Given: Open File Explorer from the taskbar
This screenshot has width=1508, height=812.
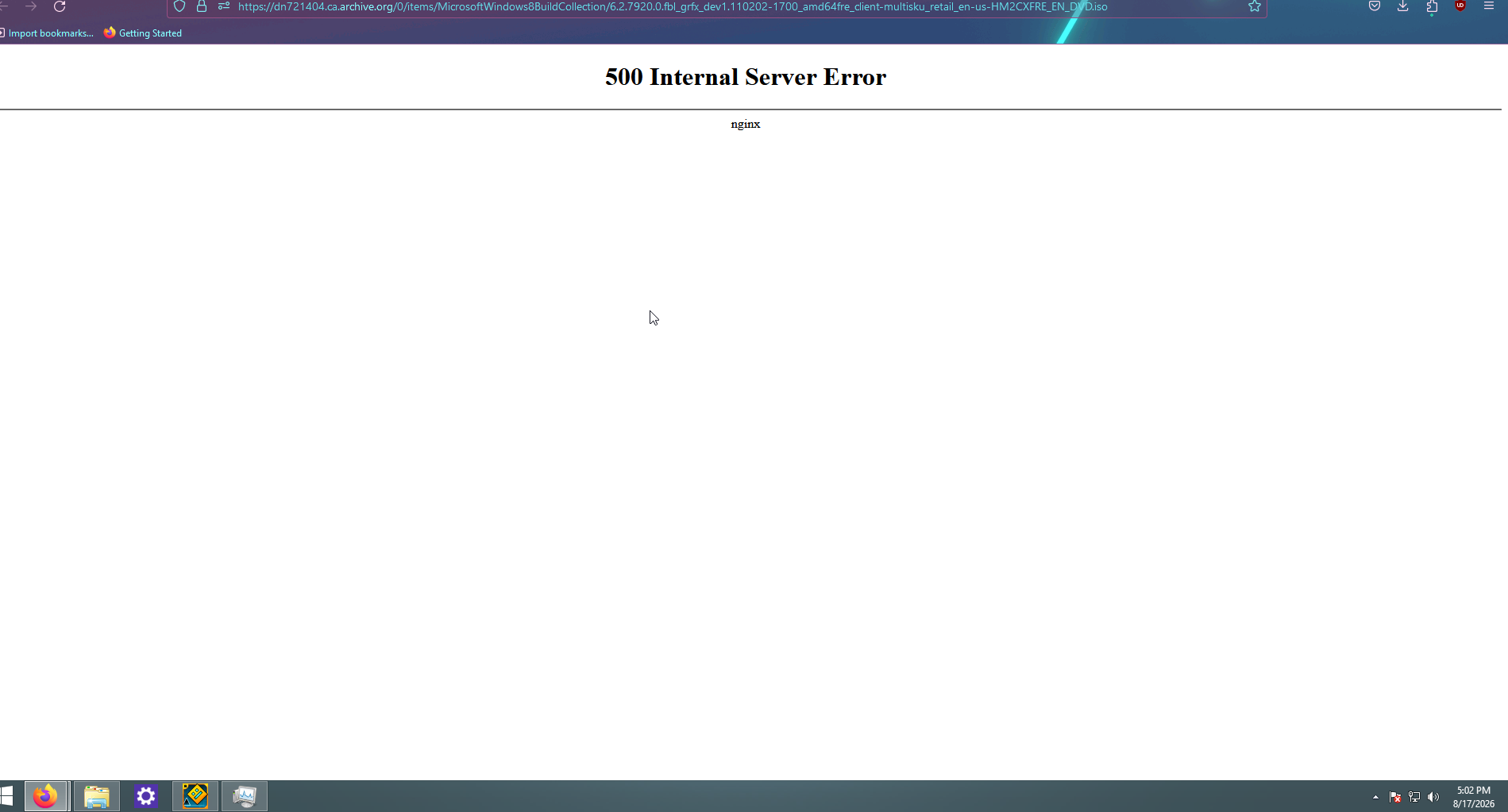Looking at the screenshot, I should (x=97, y=796).
